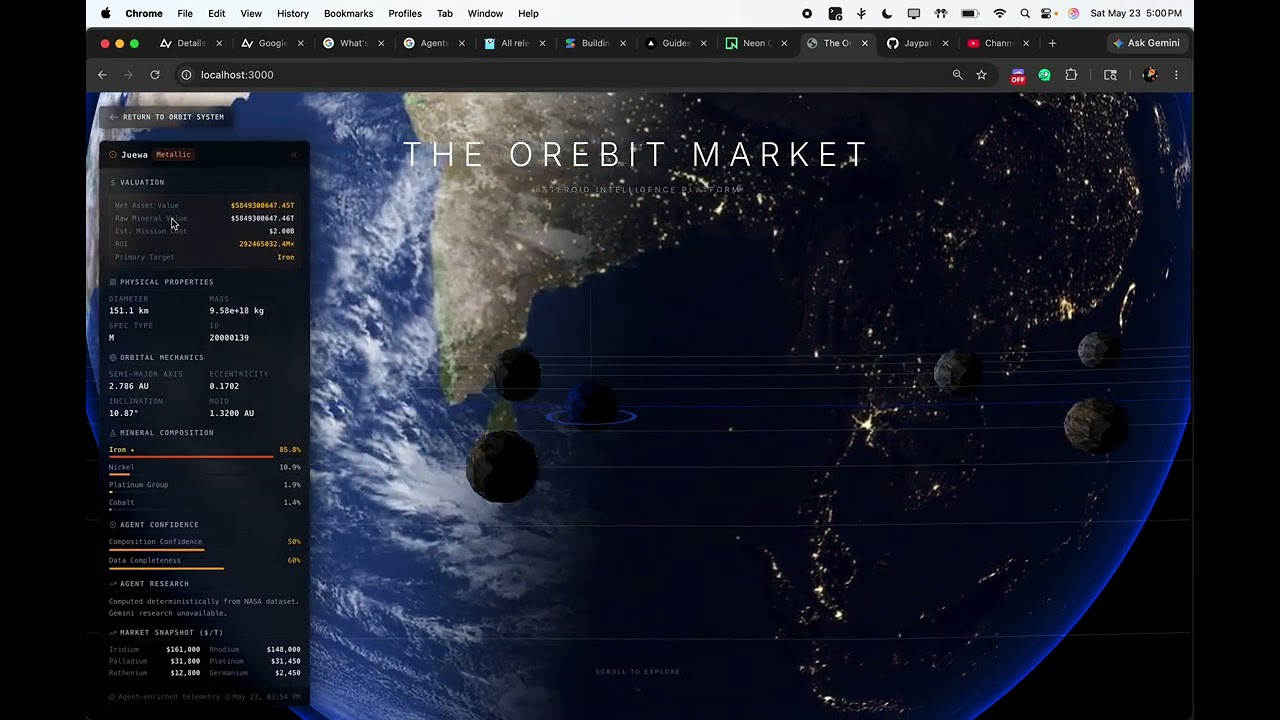Bookmark this page with the star icon
The width and height of the screenshot is (1280, 720).
click(982, 75)
